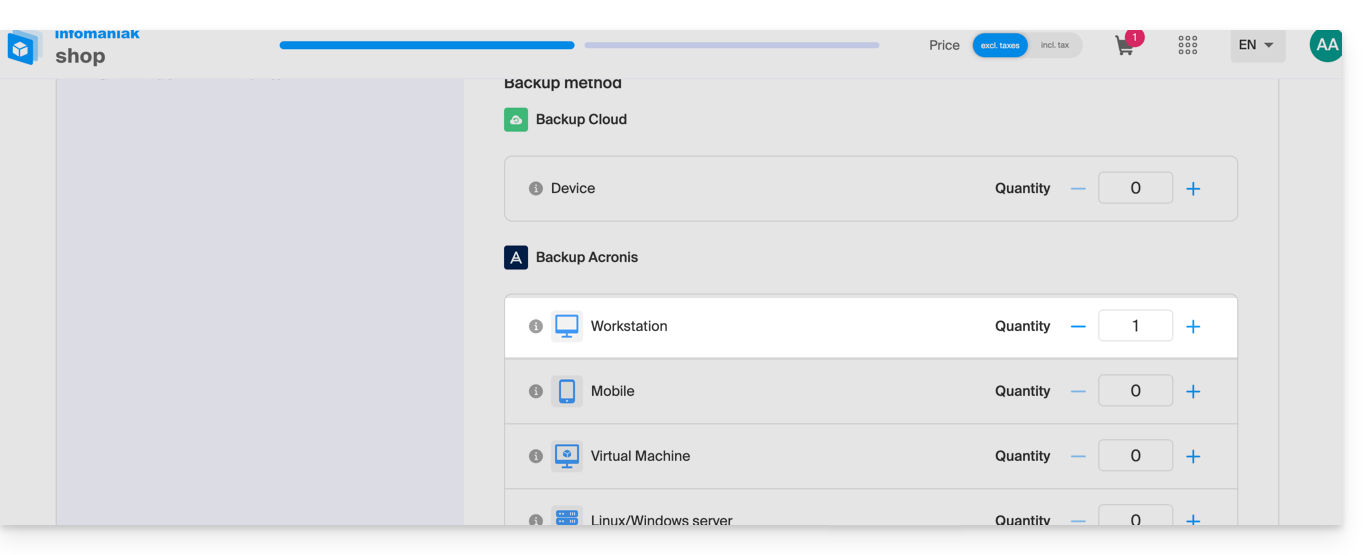Click the blue progress bar step
Screen dimensions: 1372x555
[427, 45]
